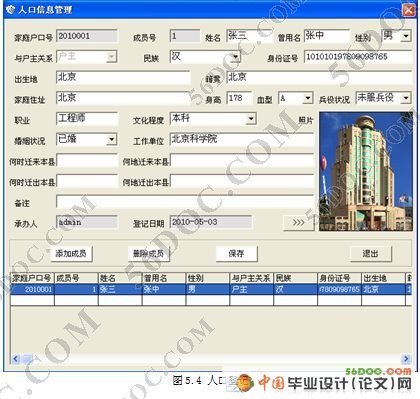Click the 添加成员 button
This screenshot has width=420, height=399.
[x=71, y=254]
